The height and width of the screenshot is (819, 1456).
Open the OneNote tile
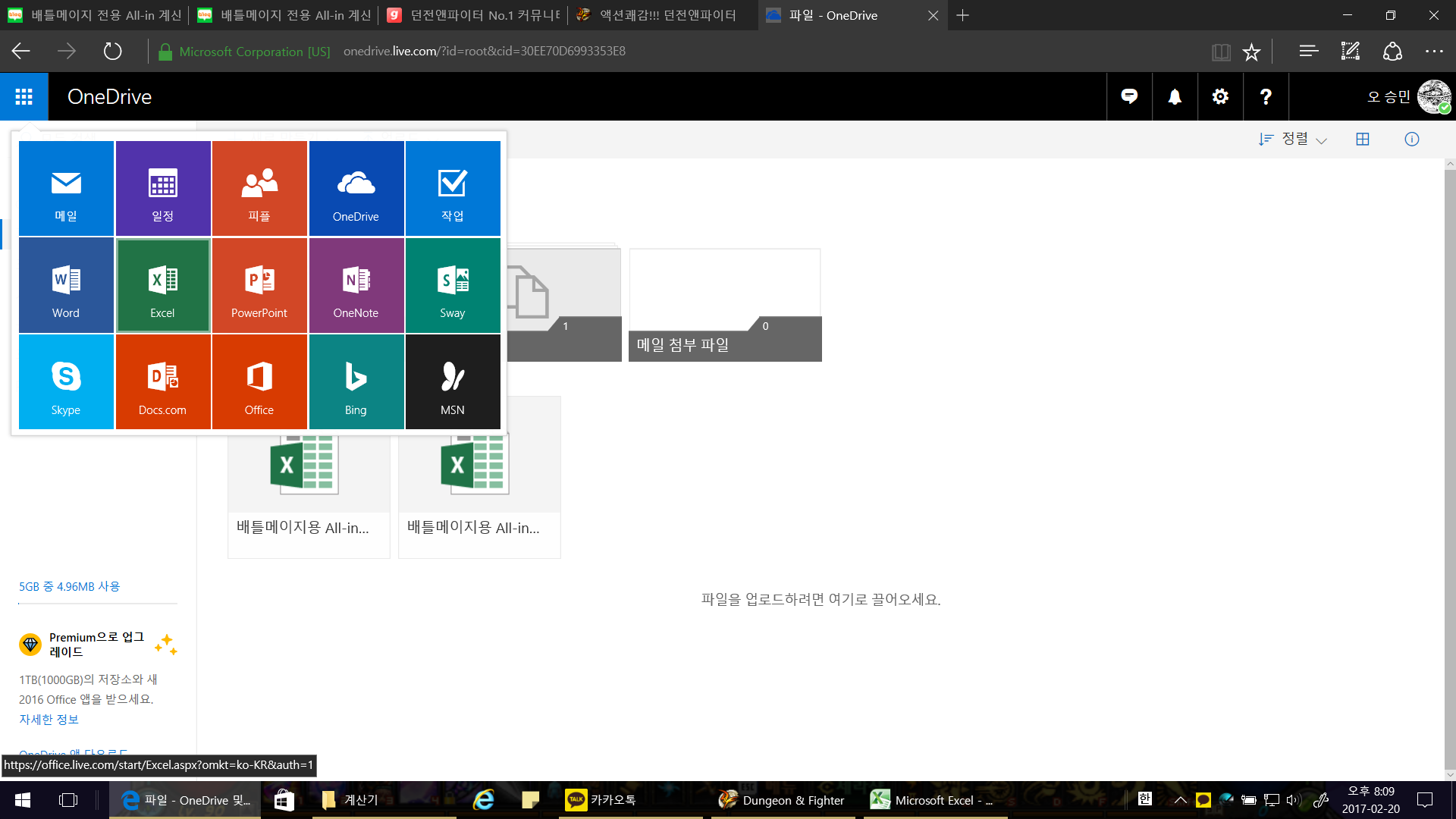pos(356,286)
